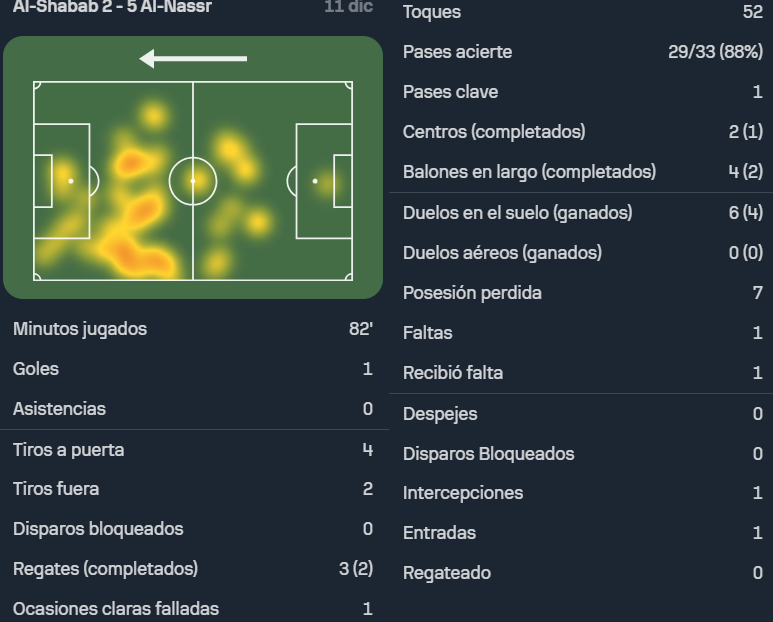Click the heatmap center circle
Image resolution: width=773 pixels, height=622 pixels.
pos(193,181)
